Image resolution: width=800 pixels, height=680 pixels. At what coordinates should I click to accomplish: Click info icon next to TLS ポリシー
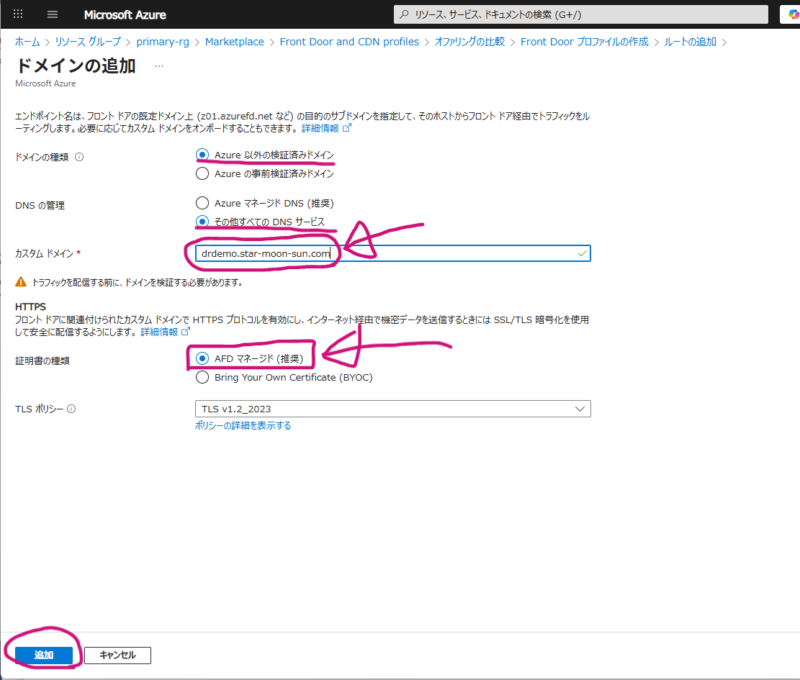(71, 409)
